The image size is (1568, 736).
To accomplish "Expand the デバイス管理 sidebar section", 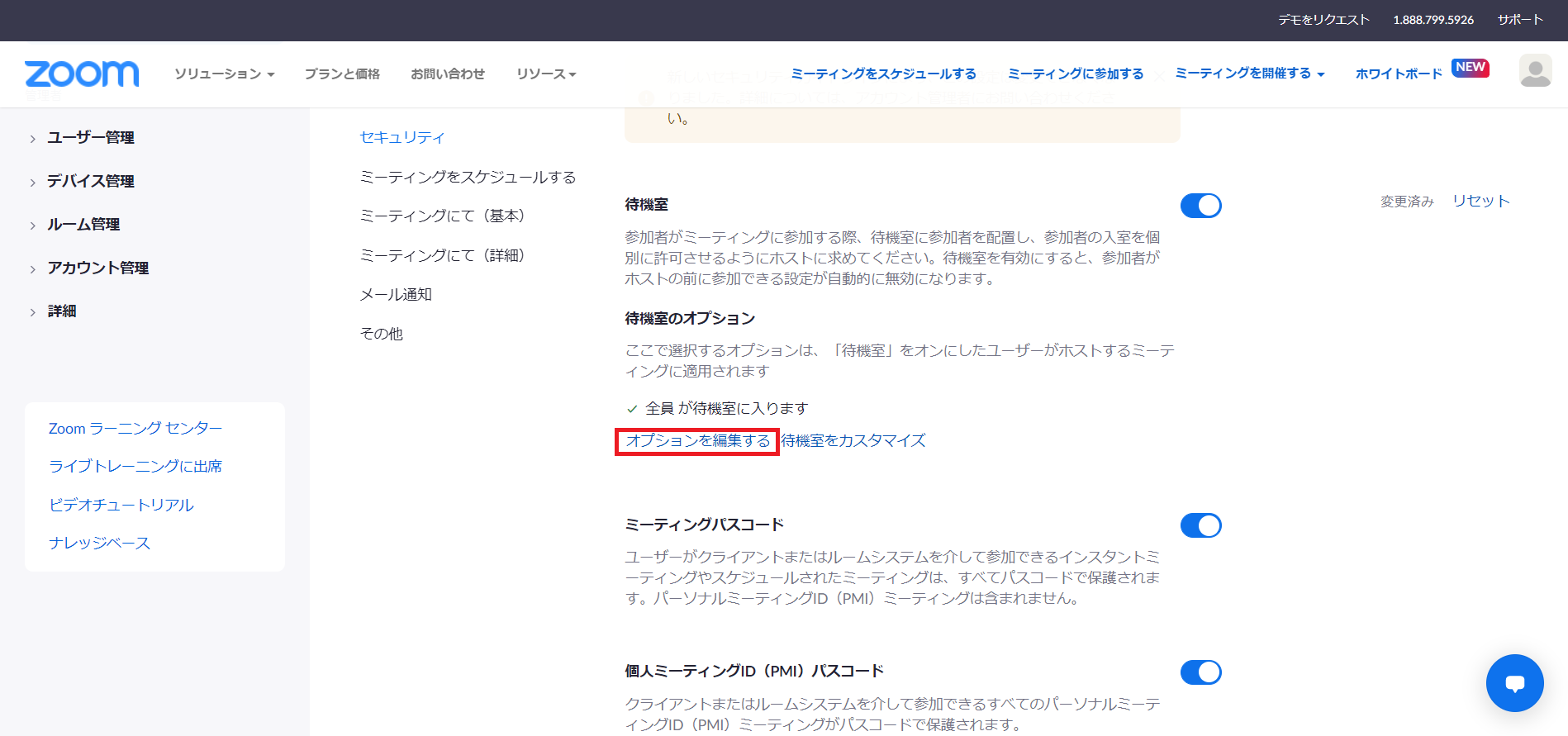I will coord(90,181).
